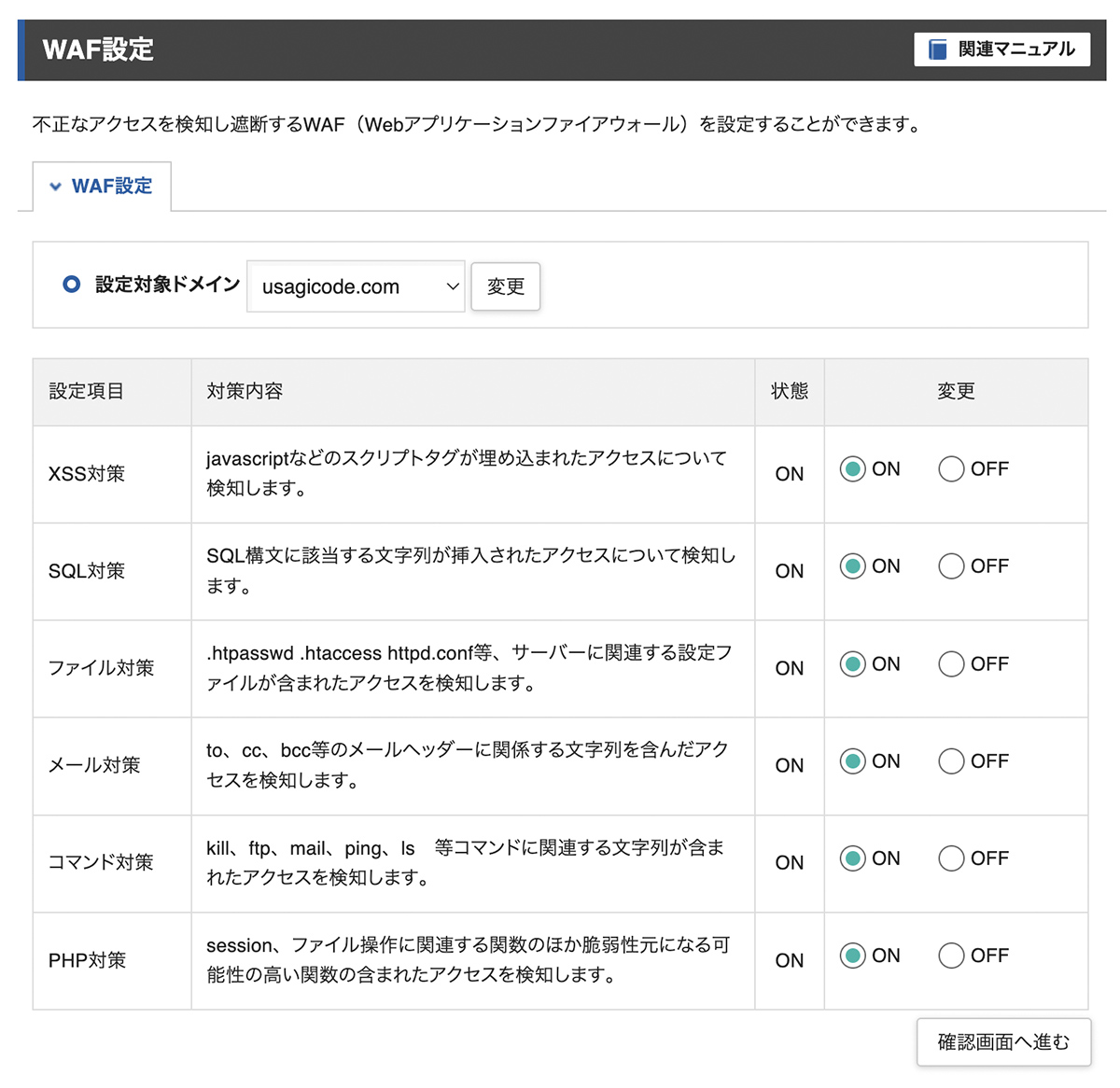Open the 関連マニュアル manual link
The height and width of the screenshot is (1088, 1120).
(1002, 49)
